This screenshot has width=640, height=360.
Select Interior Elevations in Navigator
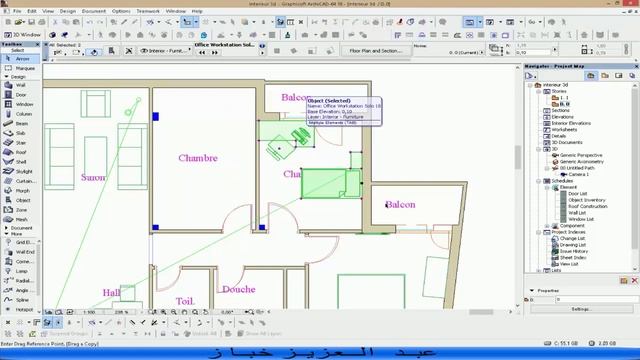point(571,123)
